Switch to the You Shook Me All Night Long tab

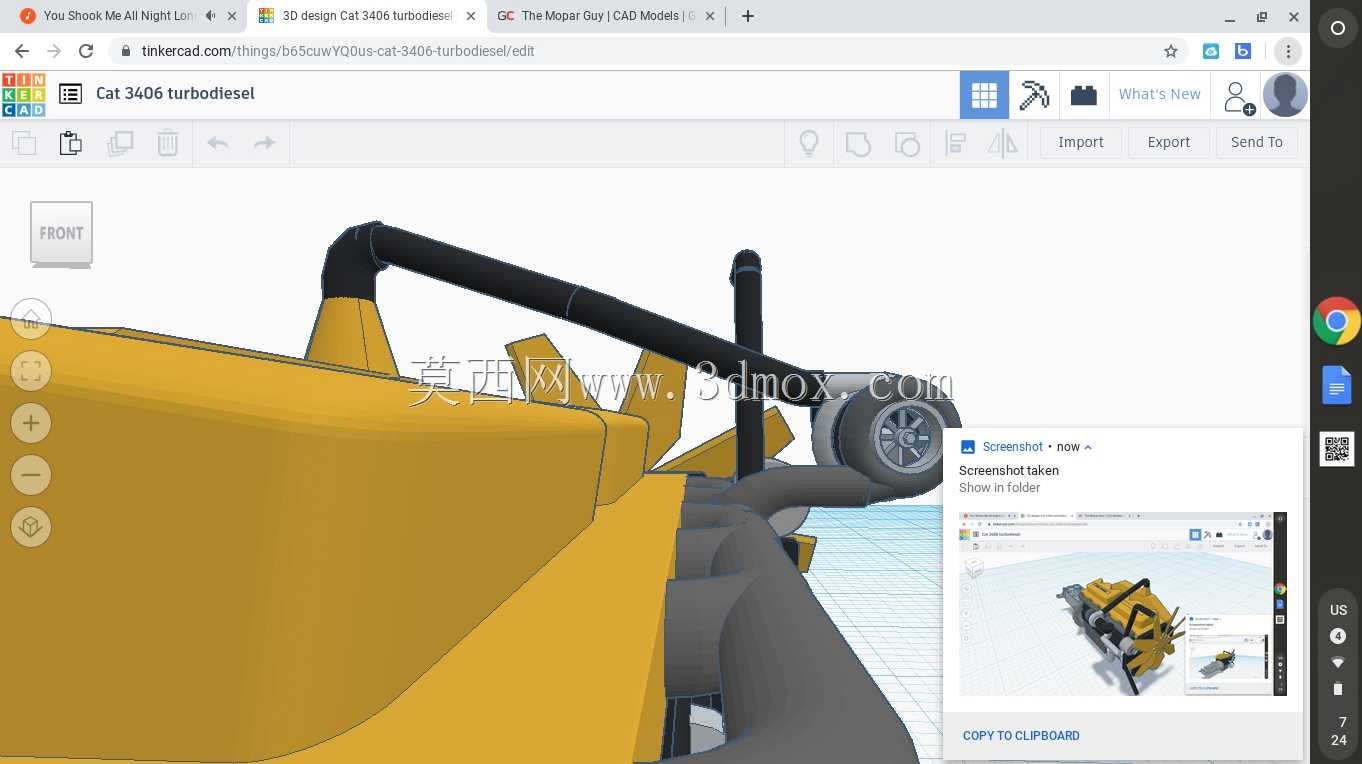pos(118,16)
